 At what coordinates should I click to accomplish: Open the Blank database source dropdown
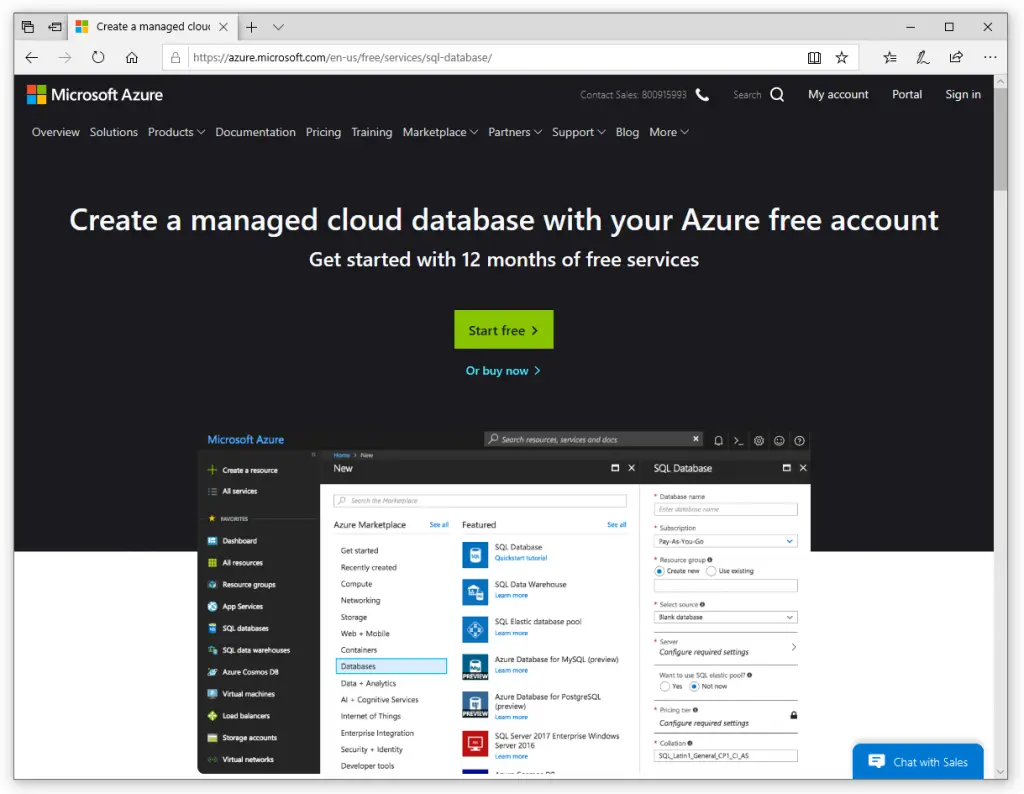tap(726, 617)
